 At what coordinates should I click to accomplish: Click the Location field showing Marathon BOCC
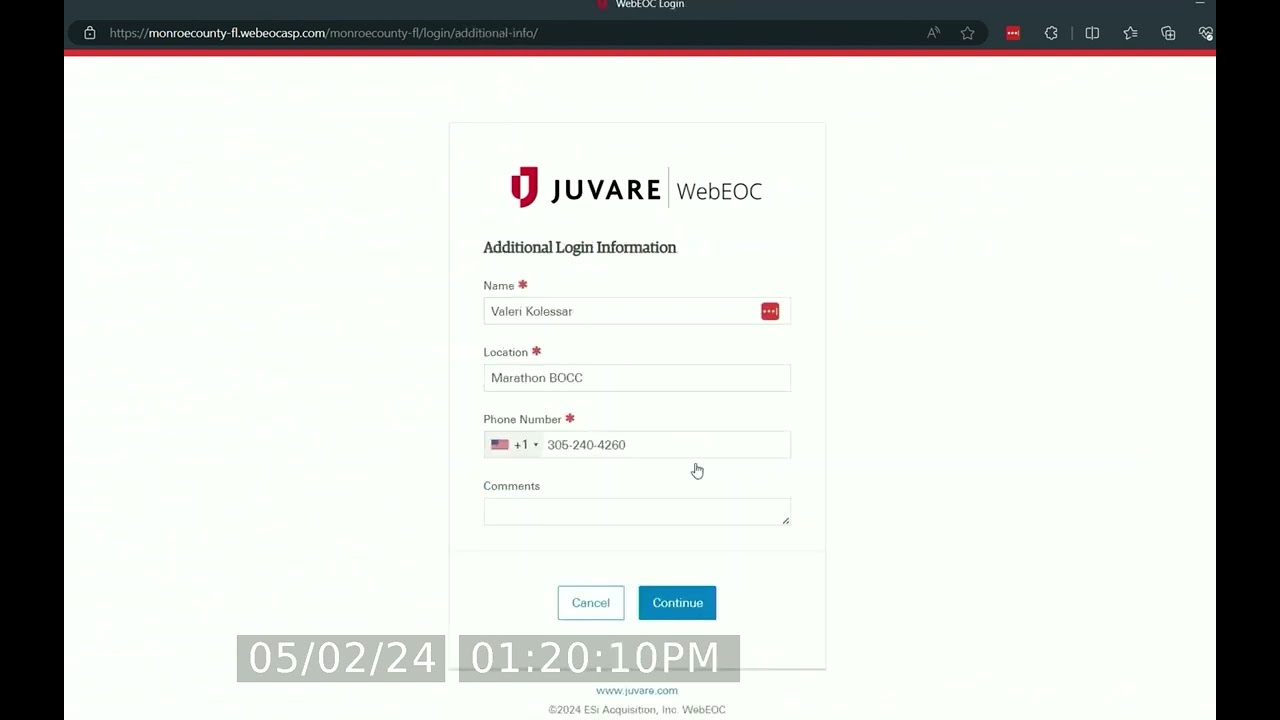pos(637,378)
